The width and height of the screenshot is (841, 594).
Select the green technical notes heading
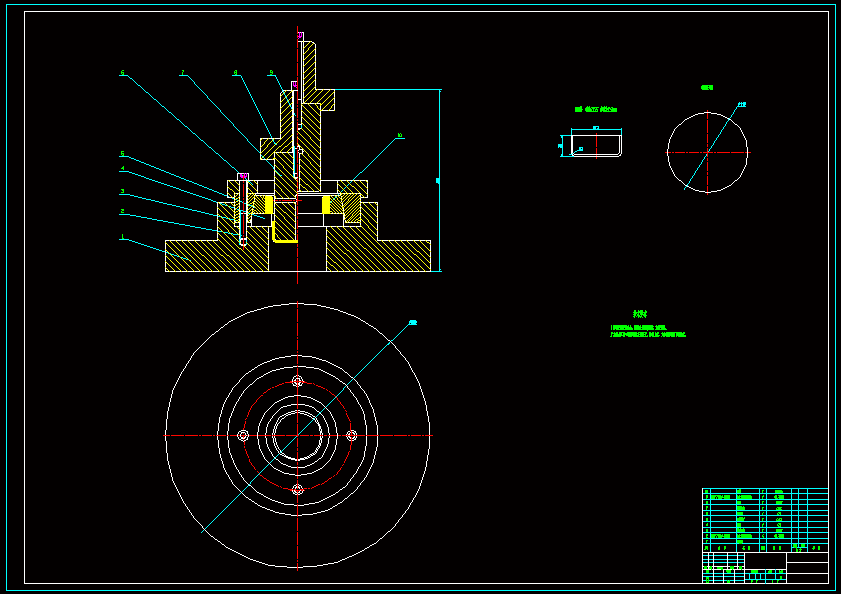click(x=640, y=314)
